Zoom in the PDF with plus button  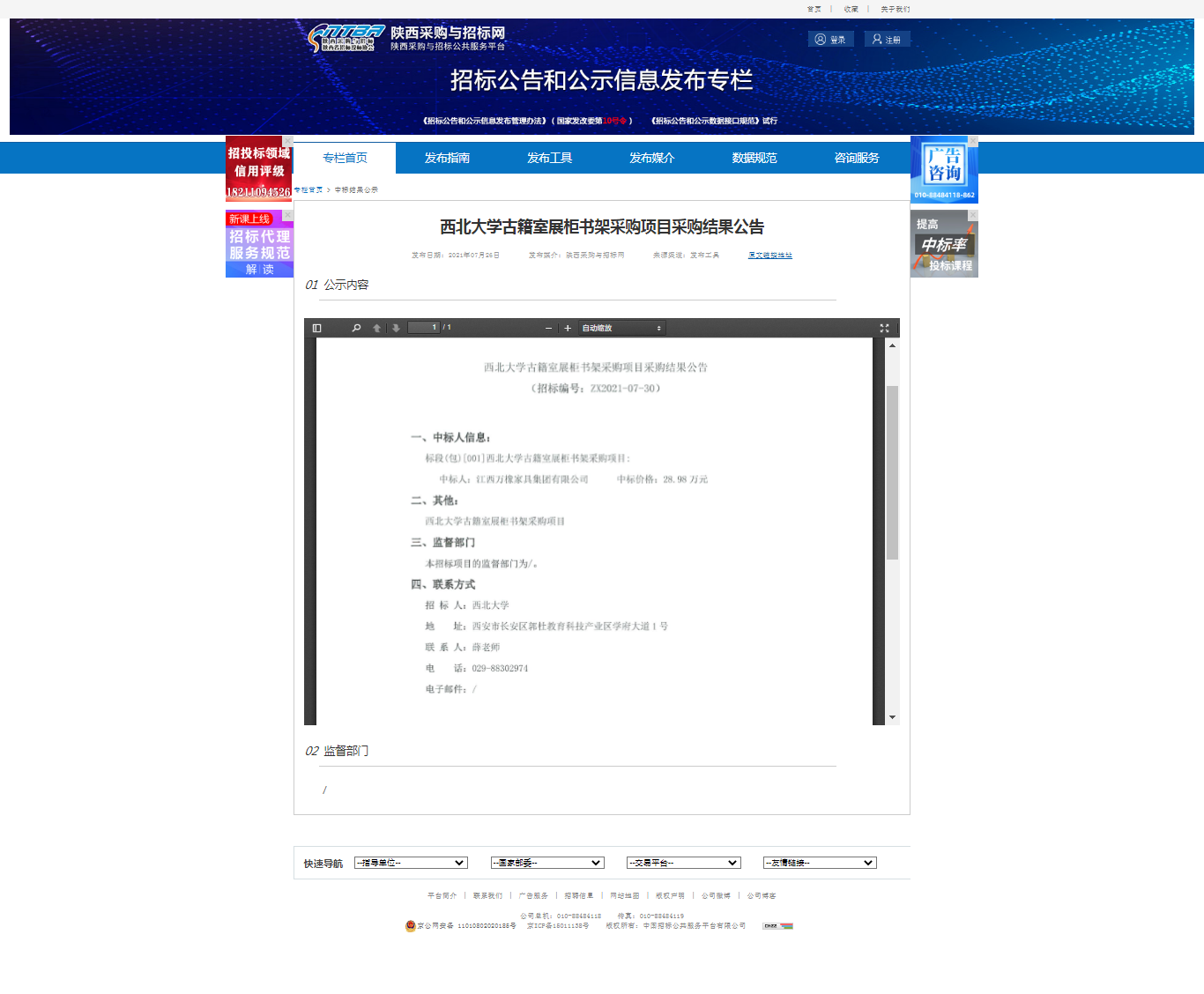(x=568, y=328)
